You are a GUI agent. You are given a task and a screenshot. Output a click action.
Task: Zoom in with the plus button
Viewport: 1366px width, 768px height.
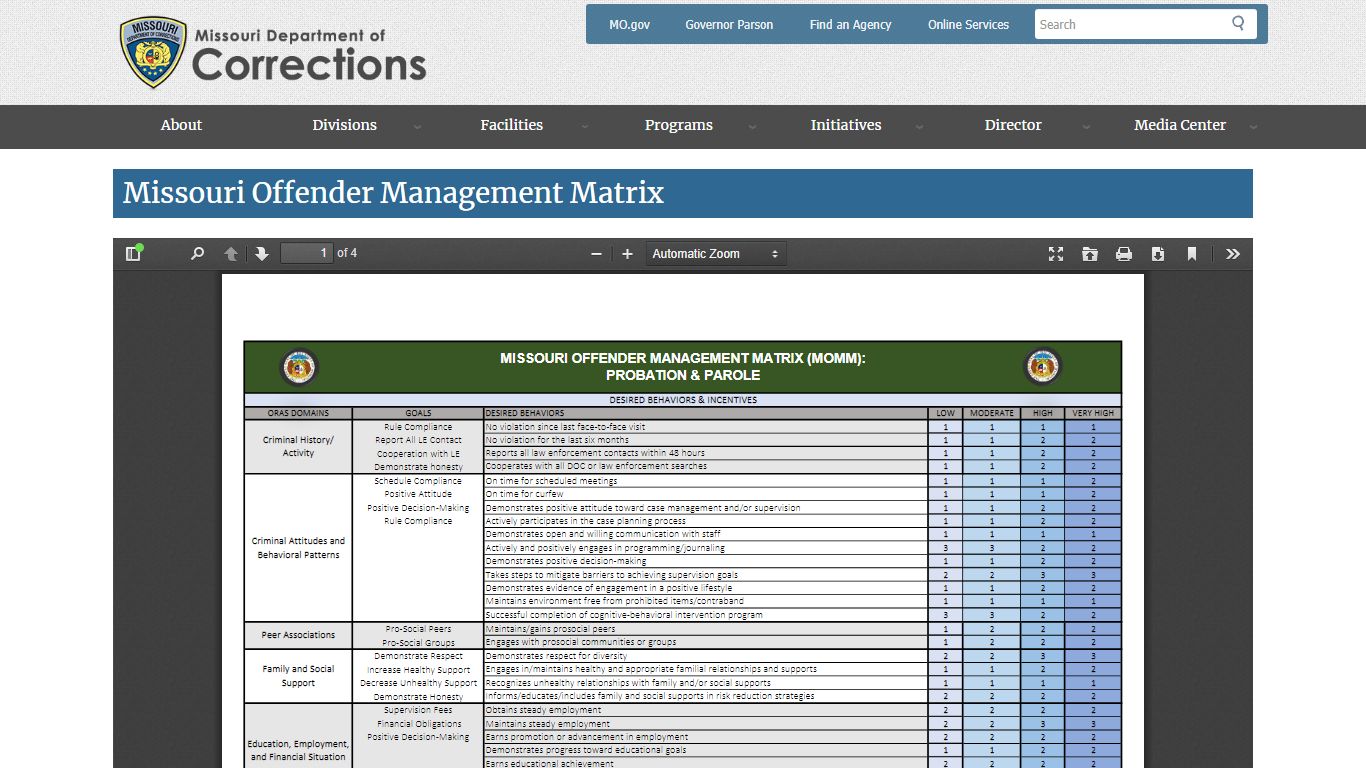point(627,254)
